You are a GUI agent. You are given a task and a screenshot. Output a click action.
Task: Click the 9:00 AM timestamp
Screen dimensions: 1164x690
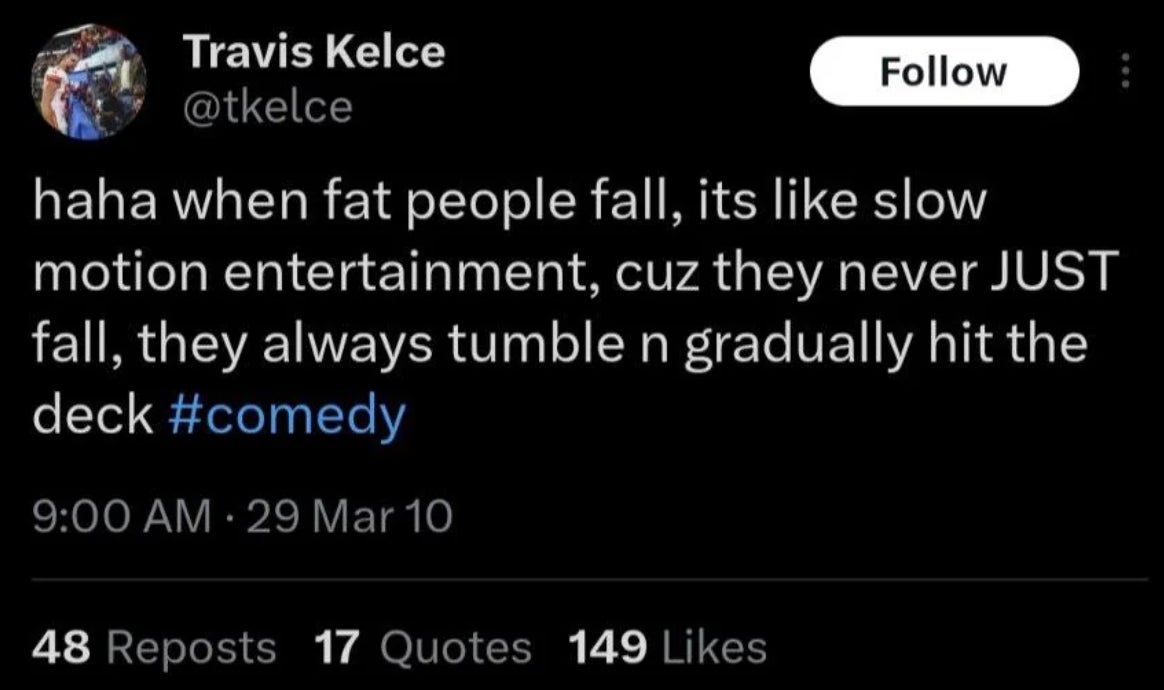(121, 517)
